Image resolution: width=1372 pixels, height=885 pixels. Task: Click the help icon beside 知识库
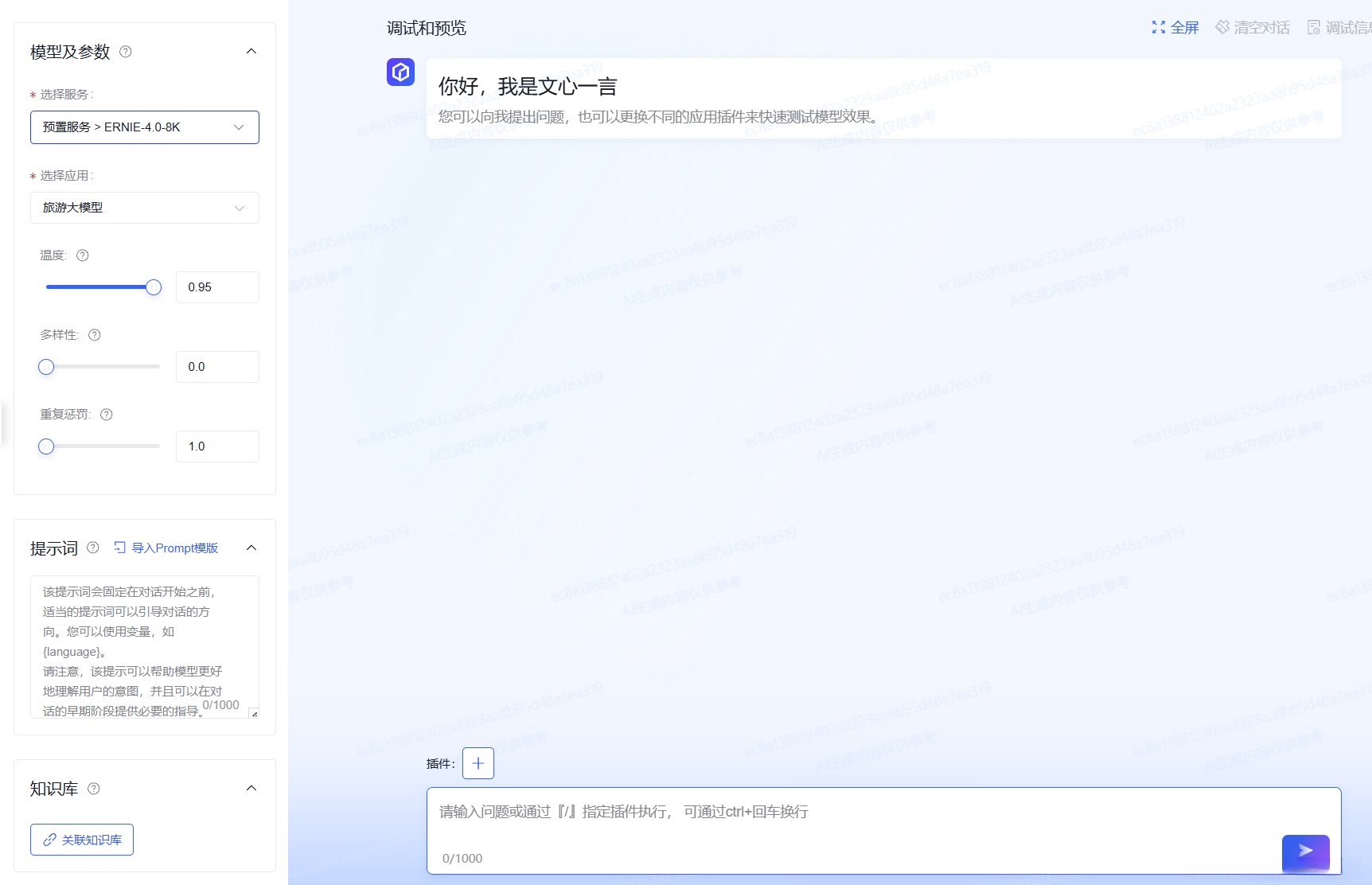pos(94,789)
